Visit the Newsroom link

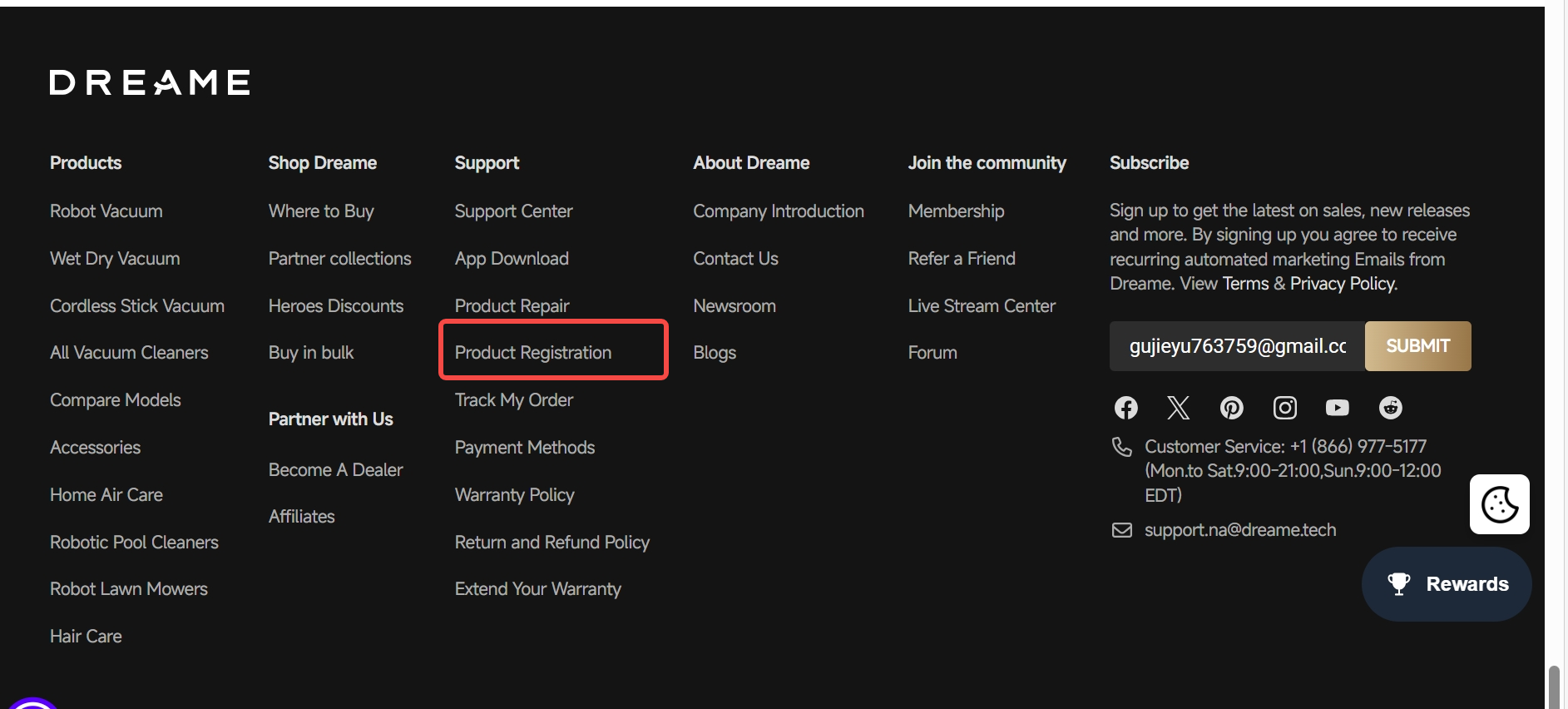pyautogui.click(x=735, y=306)
